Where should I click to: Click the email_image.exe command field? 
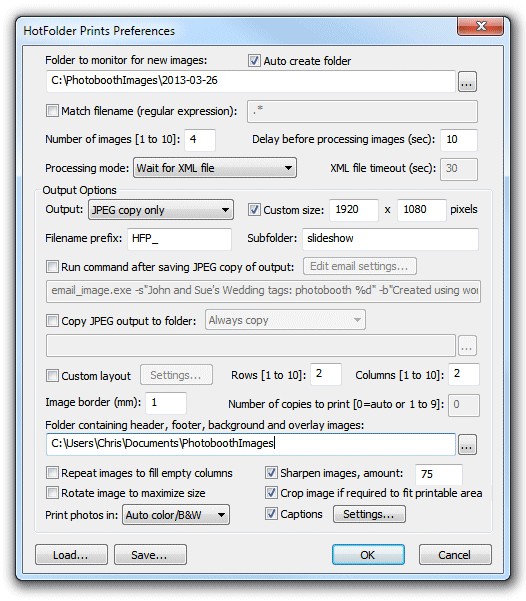pyautogui.click(x=263, y=291)
